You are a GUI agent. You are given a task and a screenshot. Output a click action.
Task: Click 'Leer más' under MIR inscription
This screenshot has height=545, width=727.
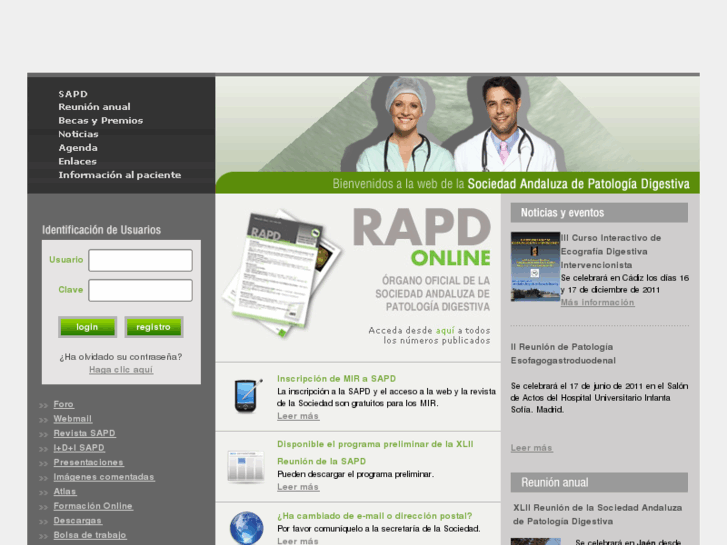click(298, 416)
